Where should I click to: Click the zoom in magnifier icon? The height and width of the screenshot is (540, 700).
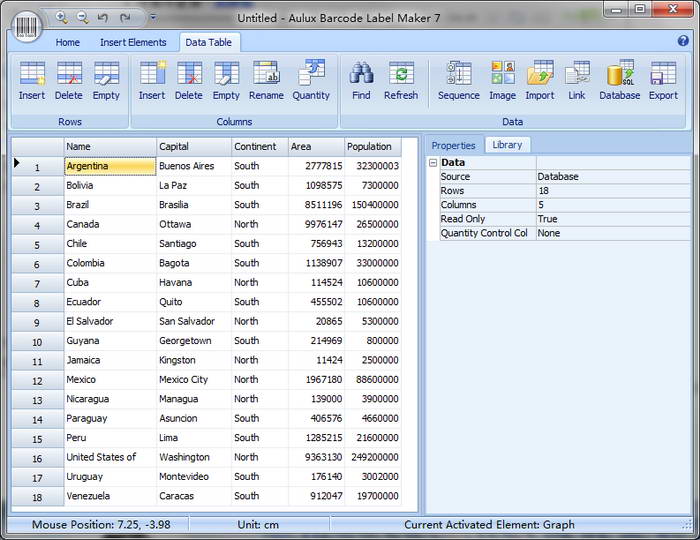(62, 18)
